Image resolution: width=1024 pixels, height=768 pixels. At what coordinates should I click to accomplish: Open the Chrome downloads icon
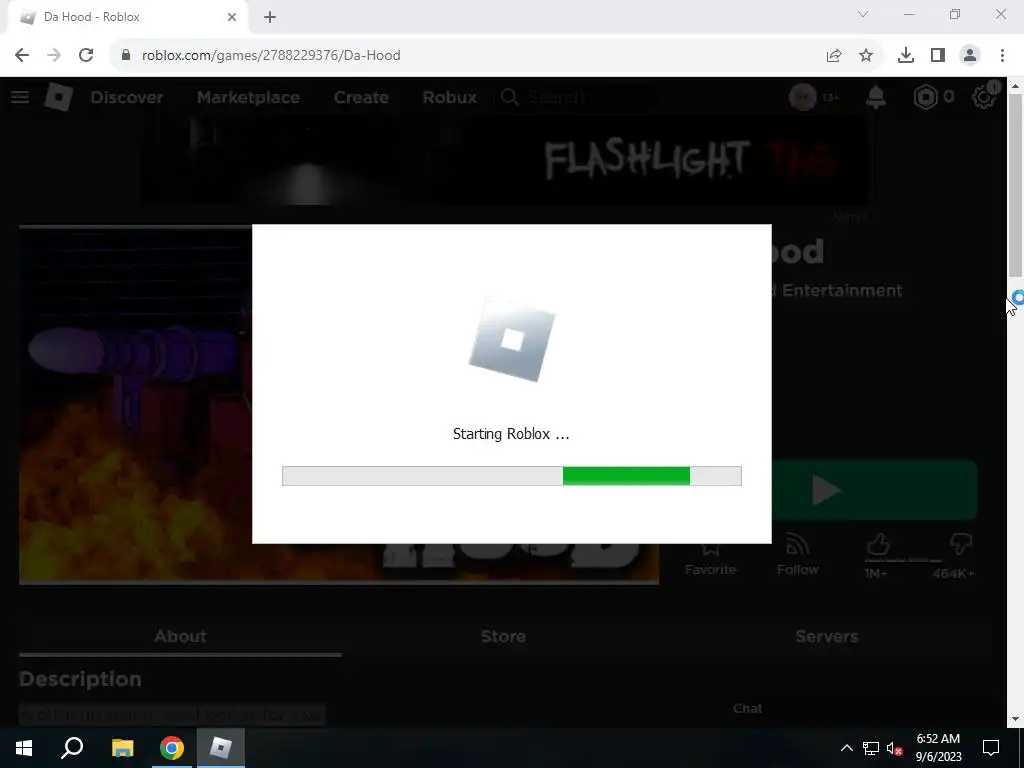pyautogui.click(x=906, y=56)
